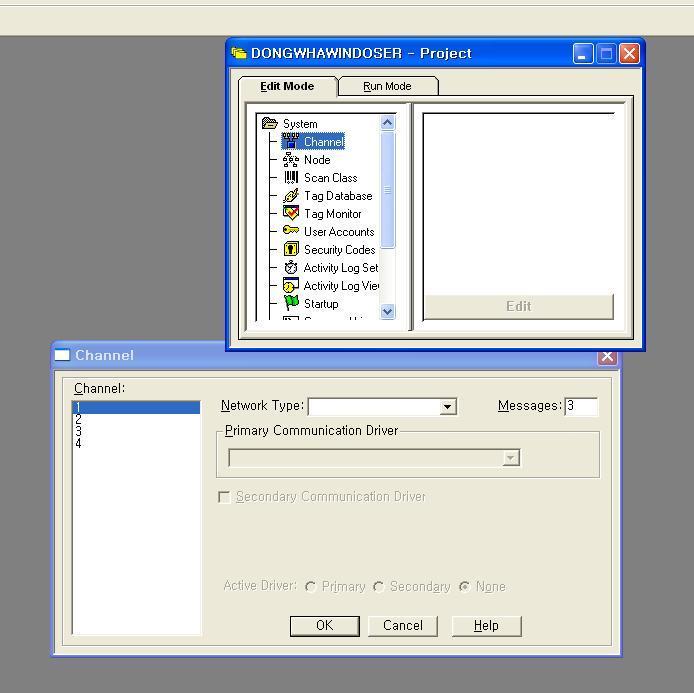Open the Primary Communication Driver dropdown
The width and height of the screenshot is (694, 693).
click(510, 458)
